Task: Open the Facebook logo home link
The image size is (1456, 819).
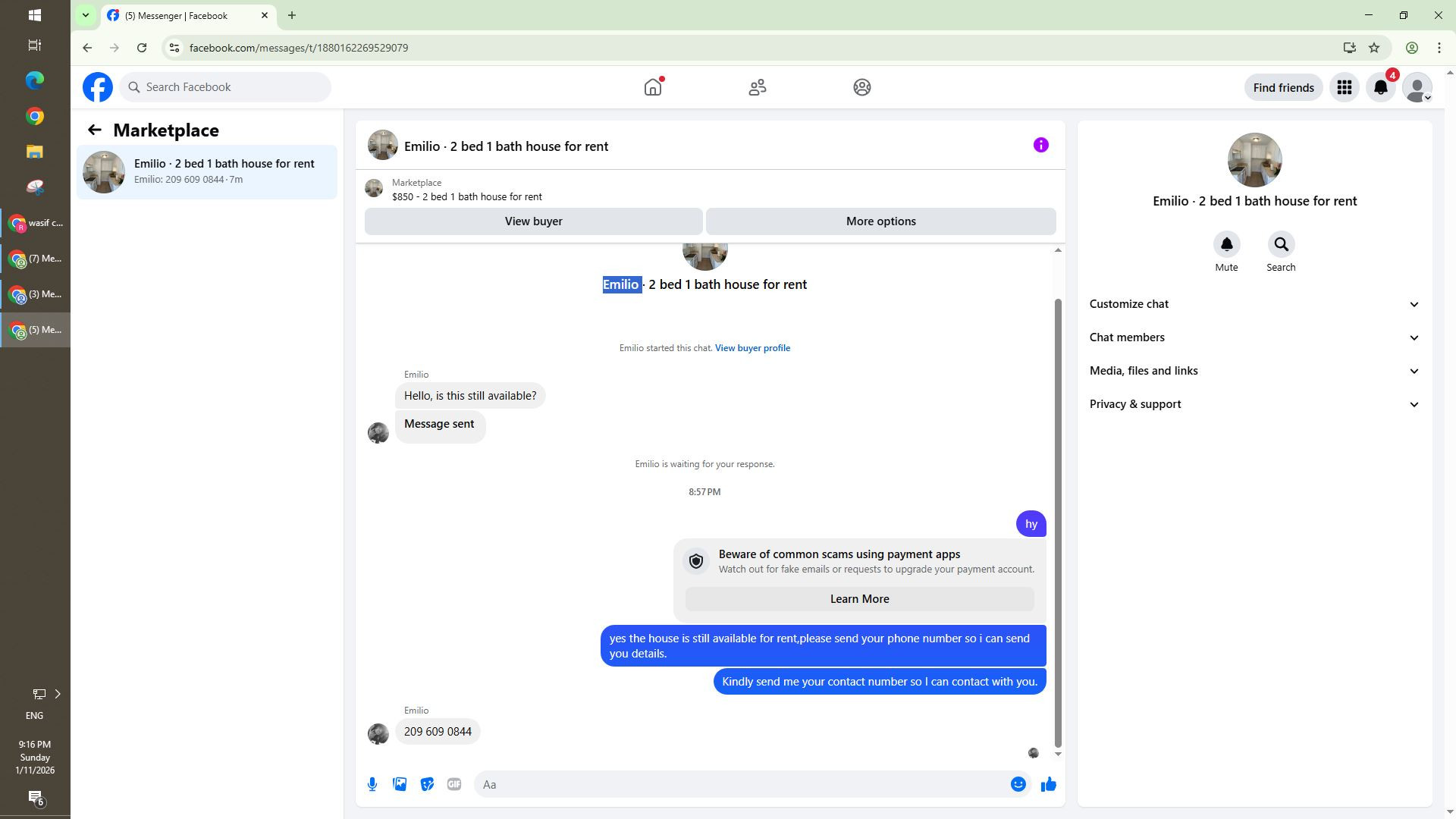Action: [x=98, y=87]
